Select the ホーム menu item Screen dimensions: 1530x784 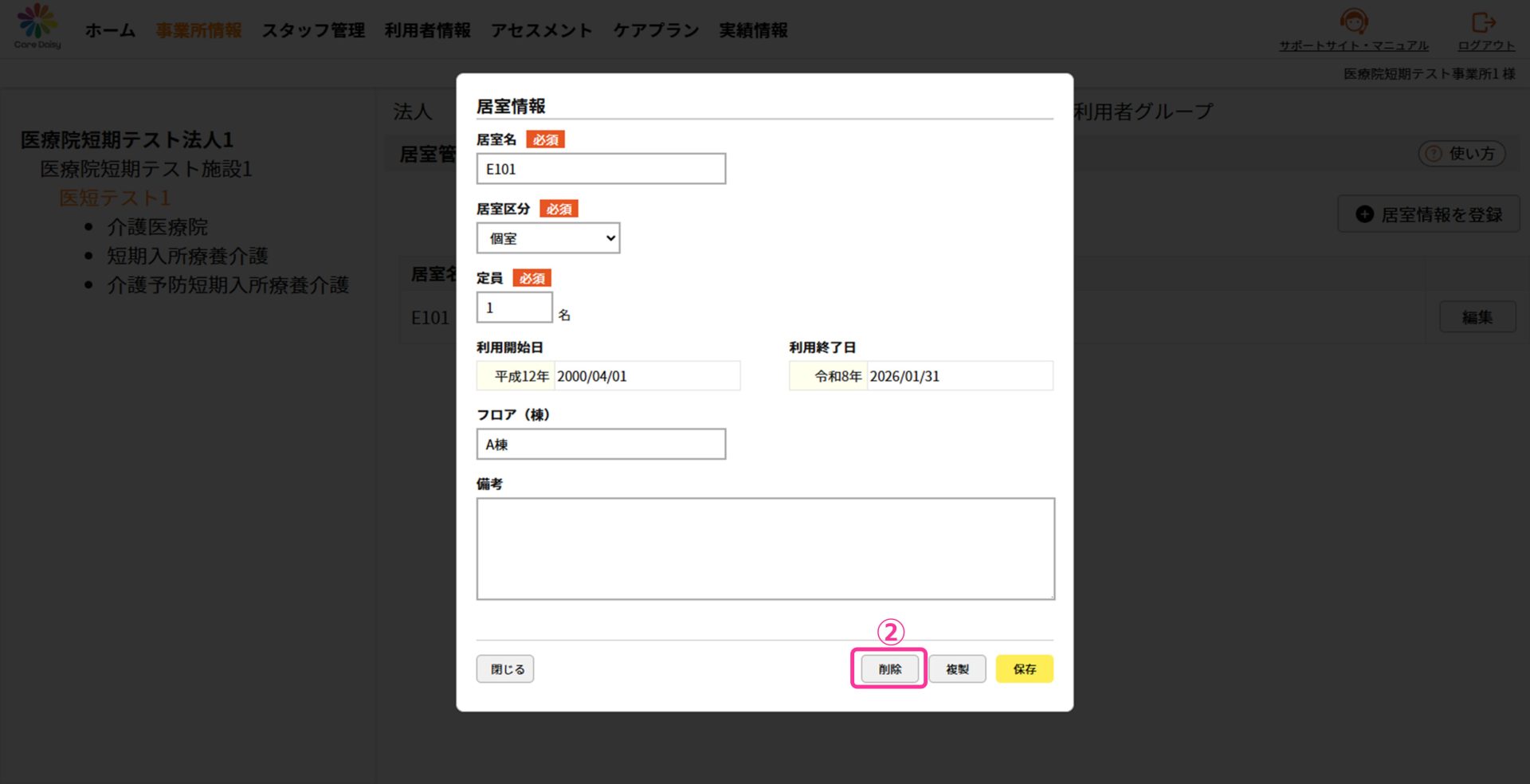coord(110,30)
